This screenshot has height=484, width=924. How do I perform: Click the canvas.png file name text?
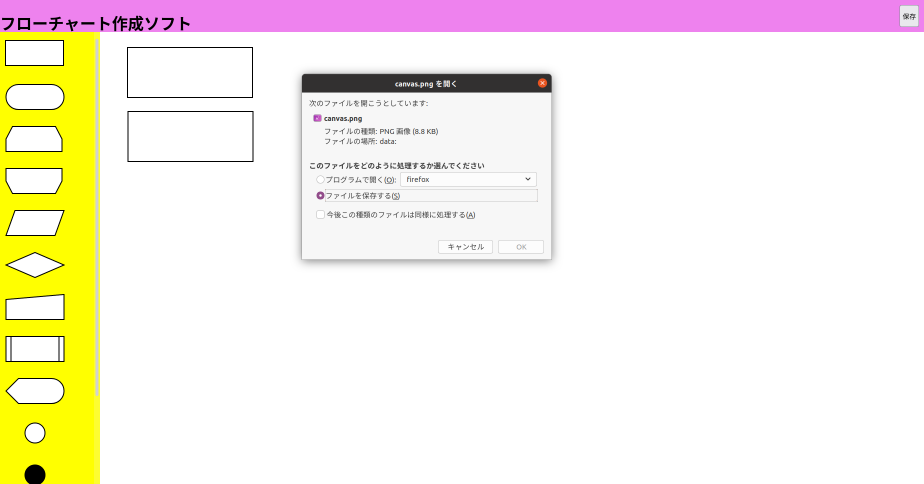coord(343,118)
